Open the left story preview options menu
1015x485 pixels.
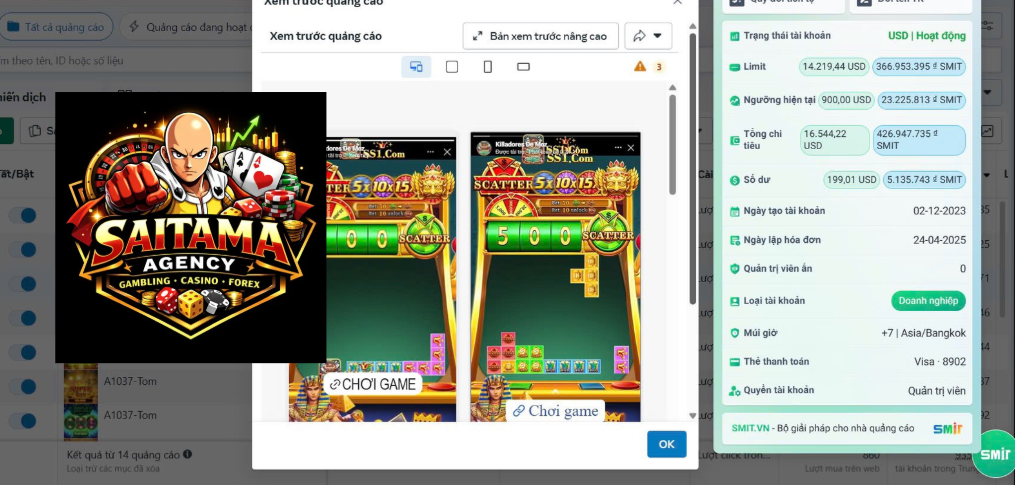coord(431,152)
